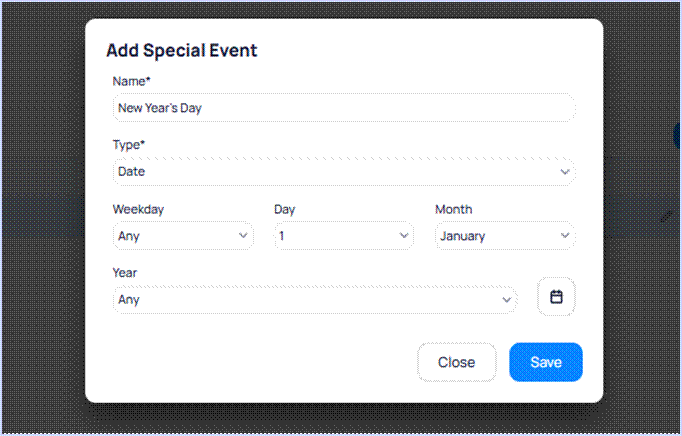This screenshot has height=436, width=682.
Task: Open the calendar date picker icon
Action: [556, 297]
